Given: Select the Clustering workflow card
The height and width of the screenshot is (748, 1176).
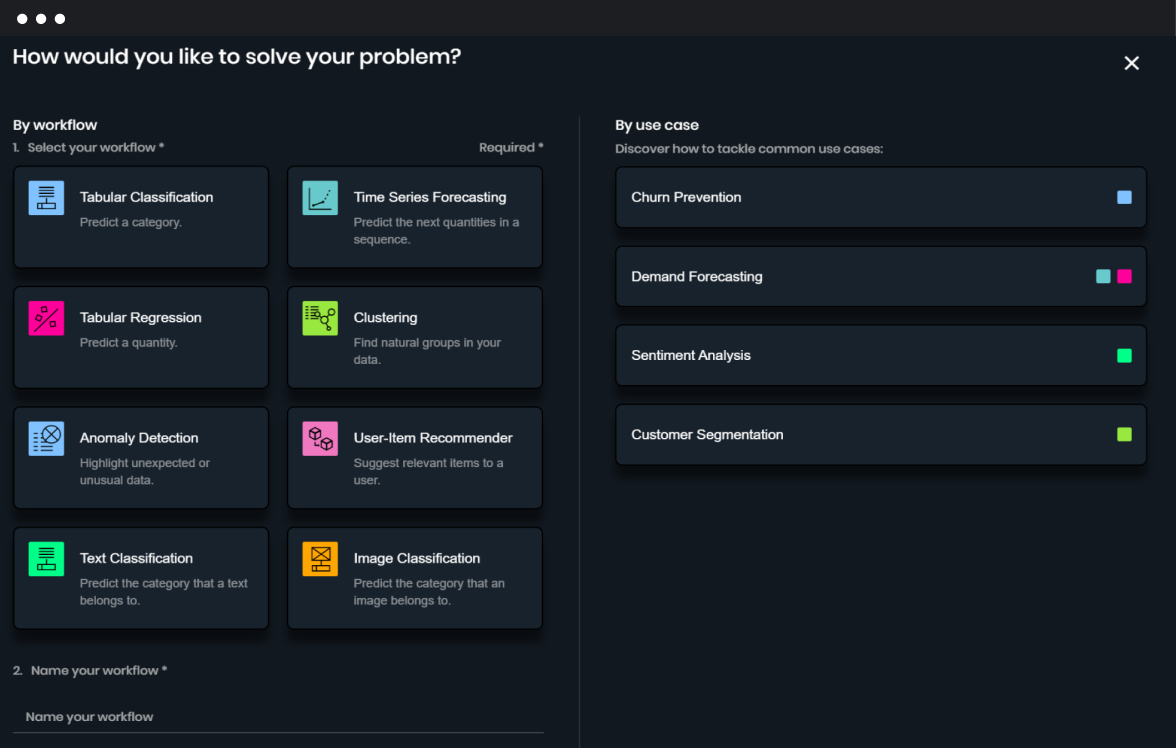Looking at the screenshot, I should tap(415, 337).
